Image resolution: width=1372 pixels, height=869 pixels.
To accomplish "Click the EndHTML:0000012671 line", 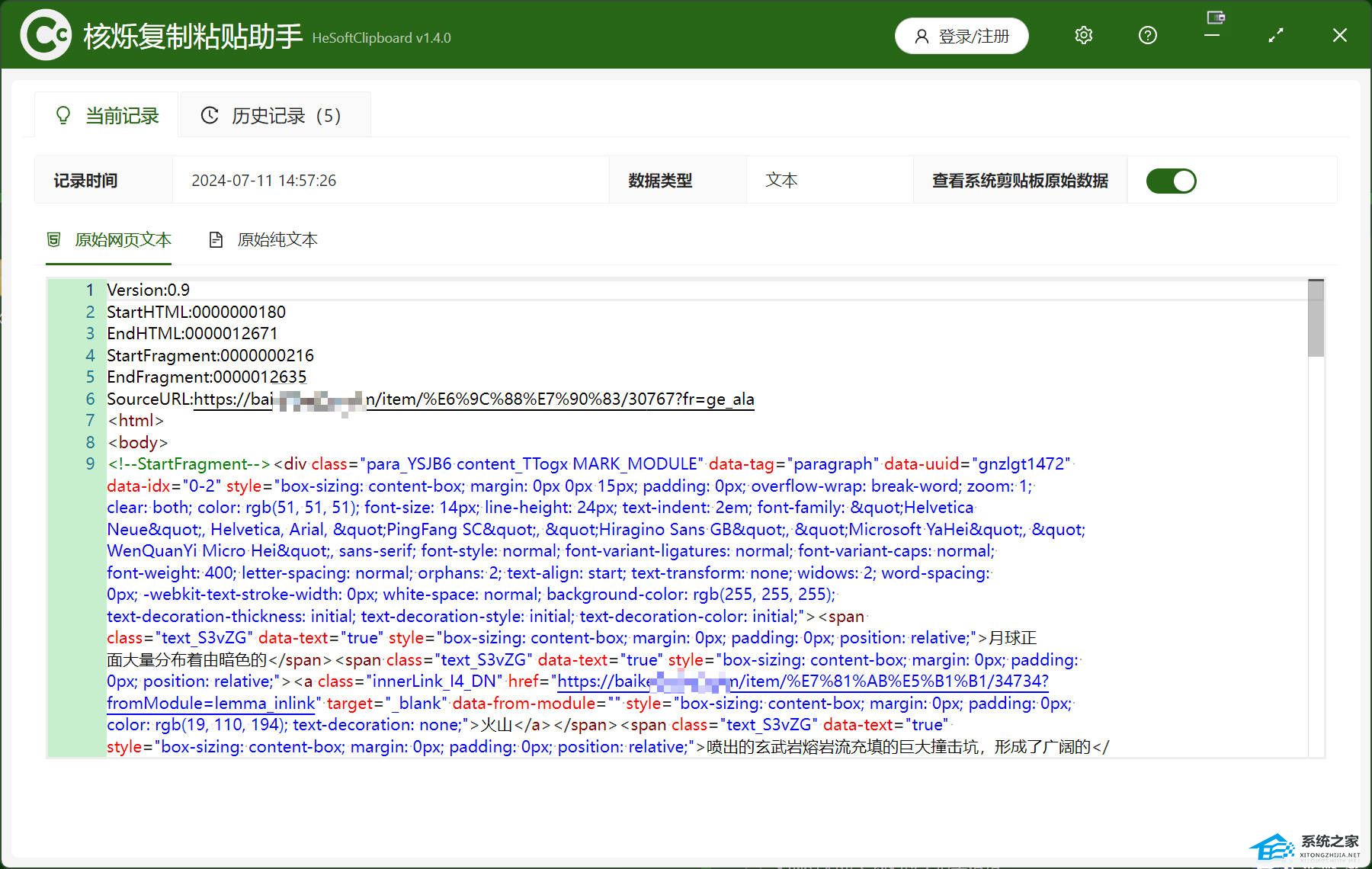I will 192,334.
